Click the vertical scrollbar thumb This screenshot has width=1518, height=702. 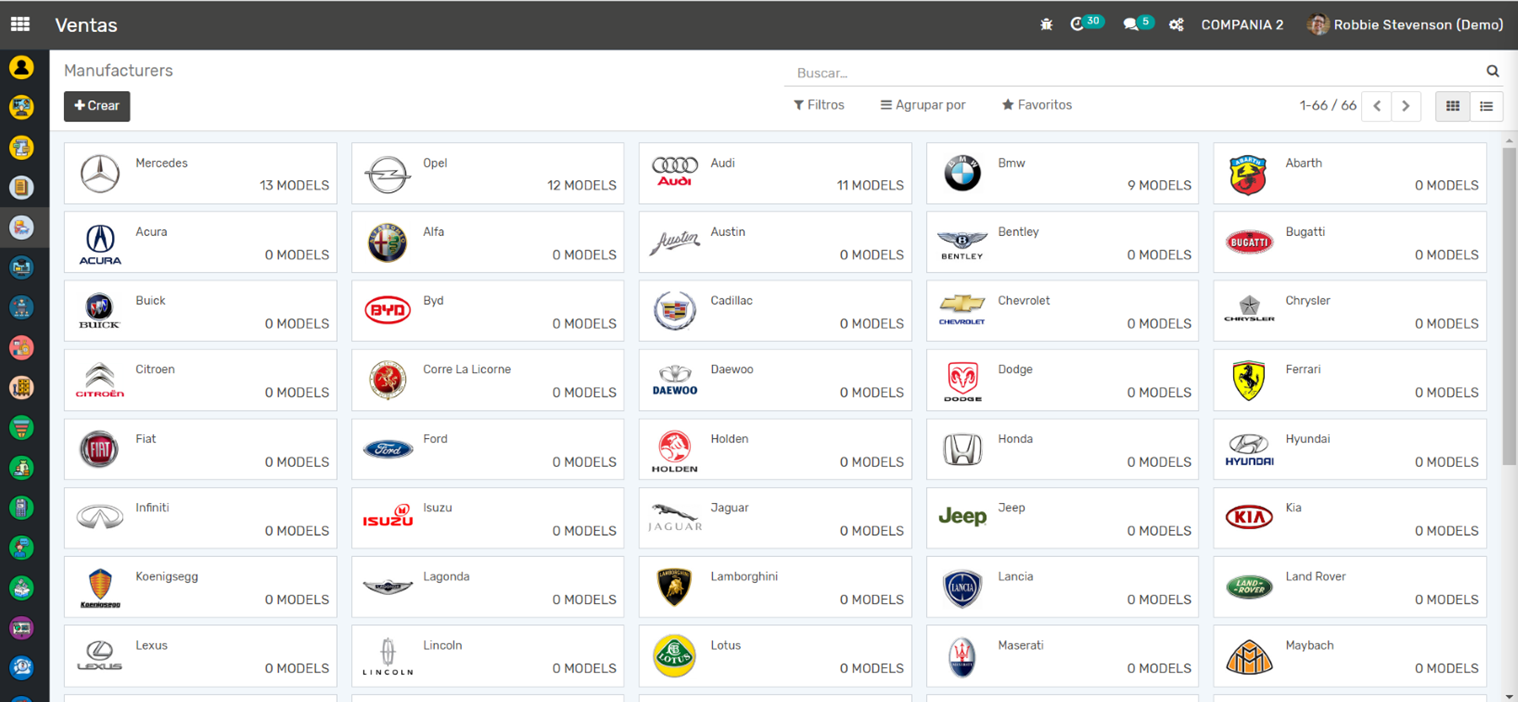point(1509,305)
